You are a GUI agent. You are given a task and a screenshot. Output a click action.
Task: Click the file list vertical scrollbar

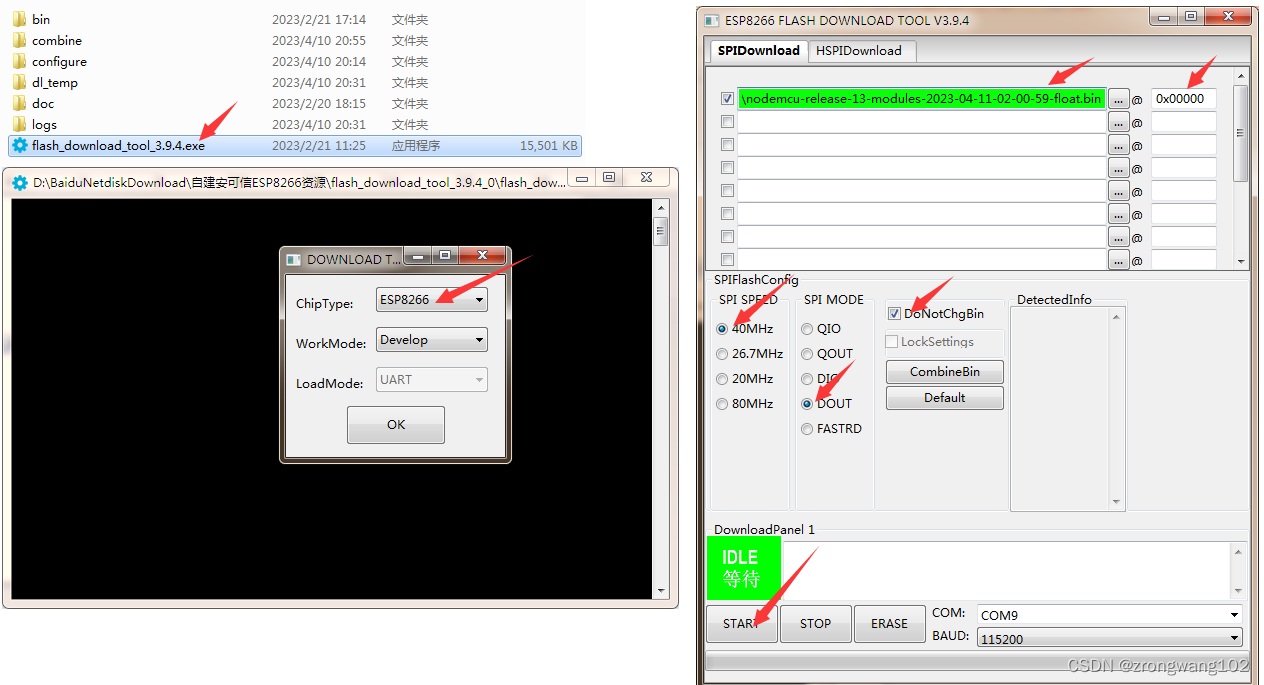1241,168
